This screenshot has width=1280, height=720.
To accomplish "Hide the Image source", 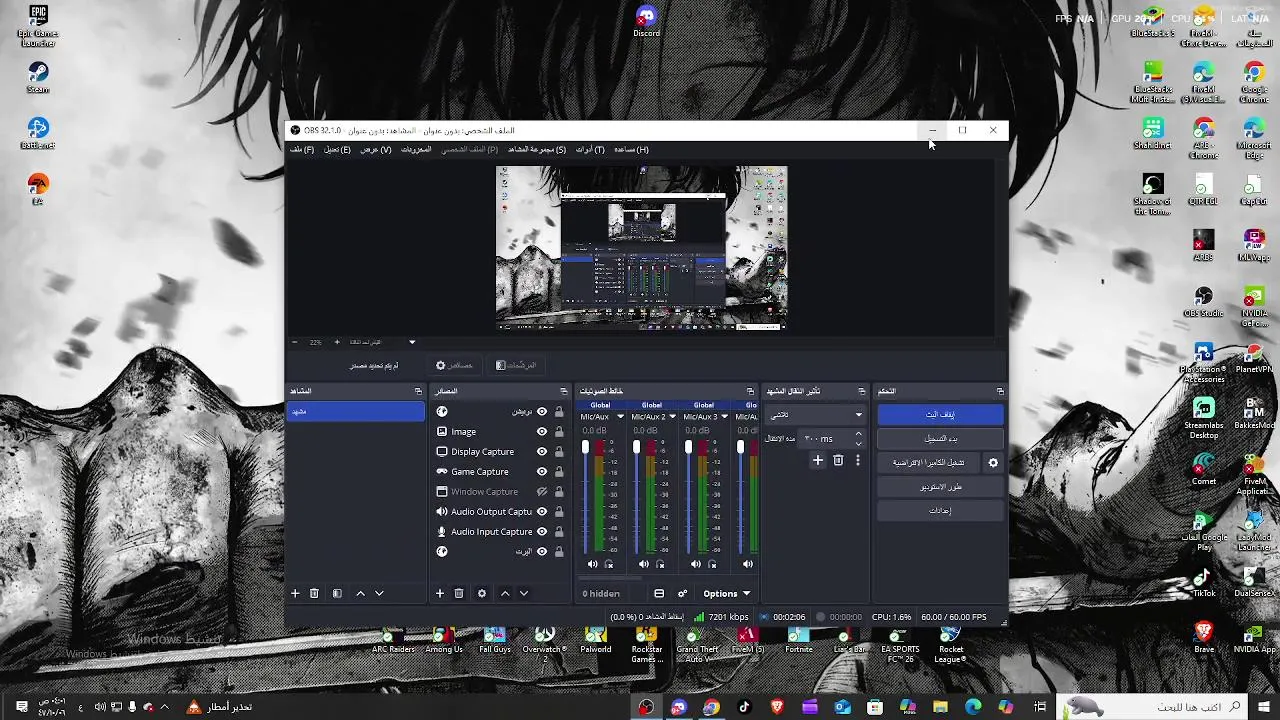I will click(x=542, y=431).
